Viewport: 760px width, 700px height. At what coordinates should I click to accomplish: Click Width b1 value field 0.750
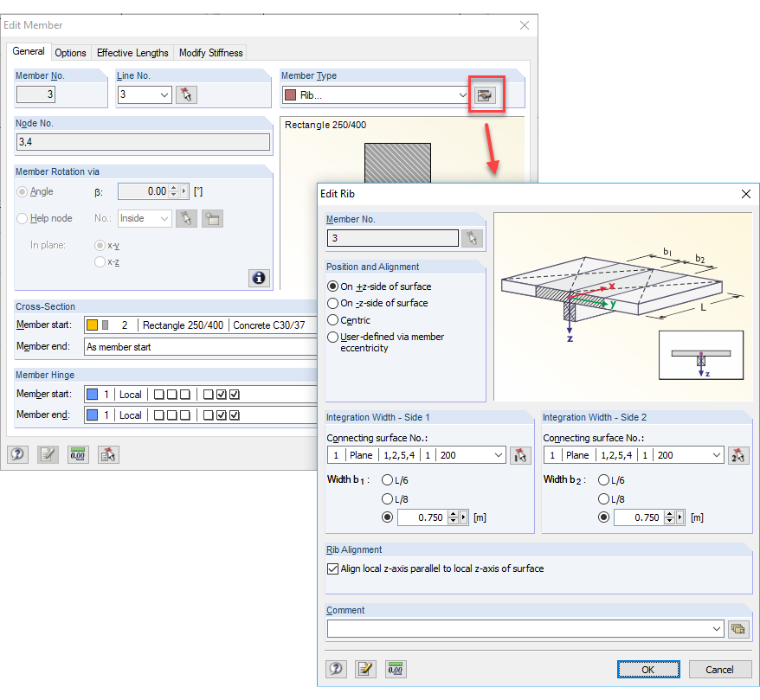coord(423,517)
